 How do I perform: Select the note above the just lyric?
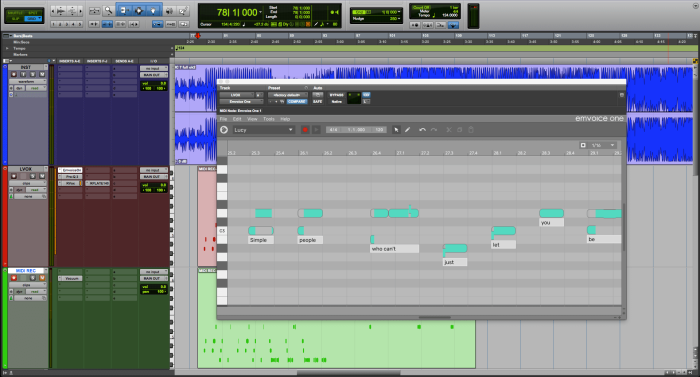[455, 248]
